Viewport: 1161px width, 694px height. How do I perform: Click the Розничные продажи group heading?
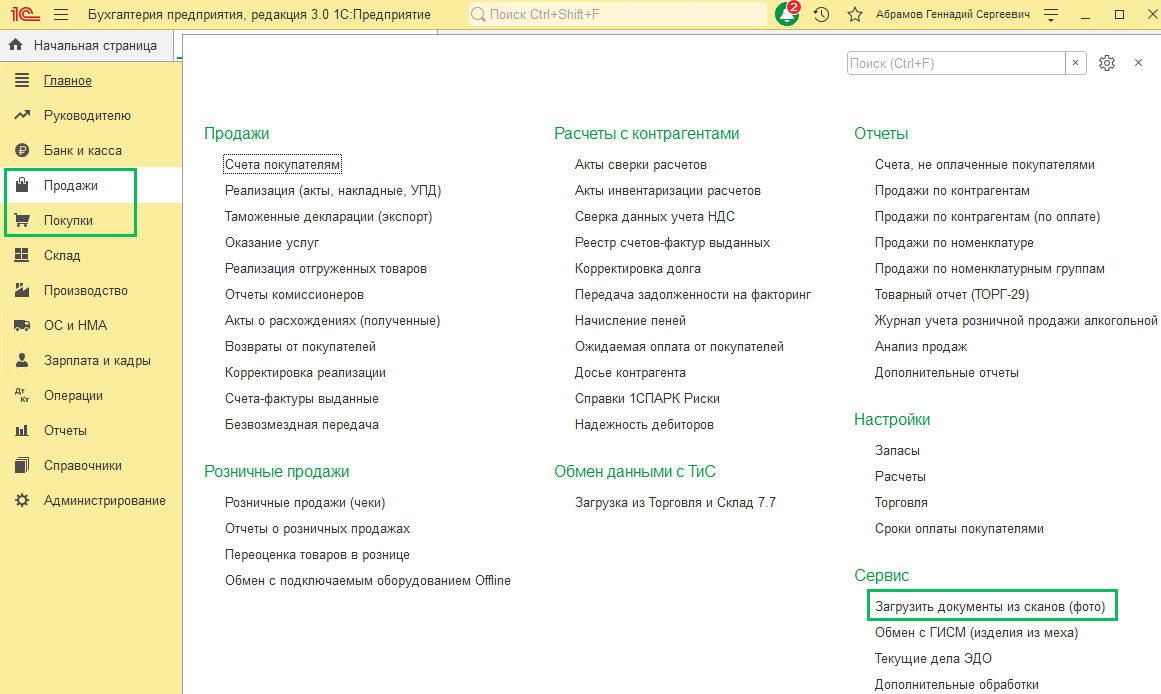(277, 472)
